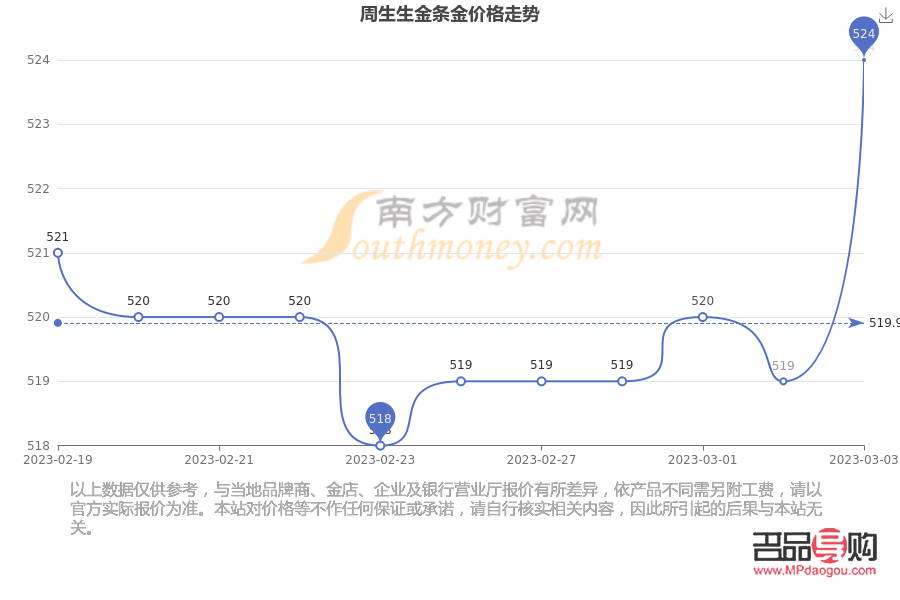Click x-axis label 2023-02-21

point(219,460)
